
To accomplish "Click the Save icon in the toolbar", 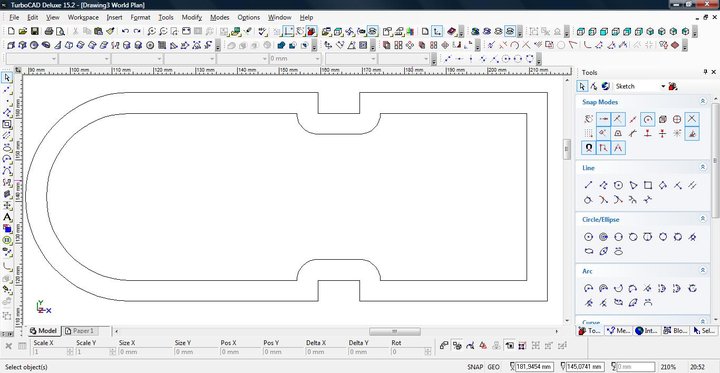I will coord(34,31).
